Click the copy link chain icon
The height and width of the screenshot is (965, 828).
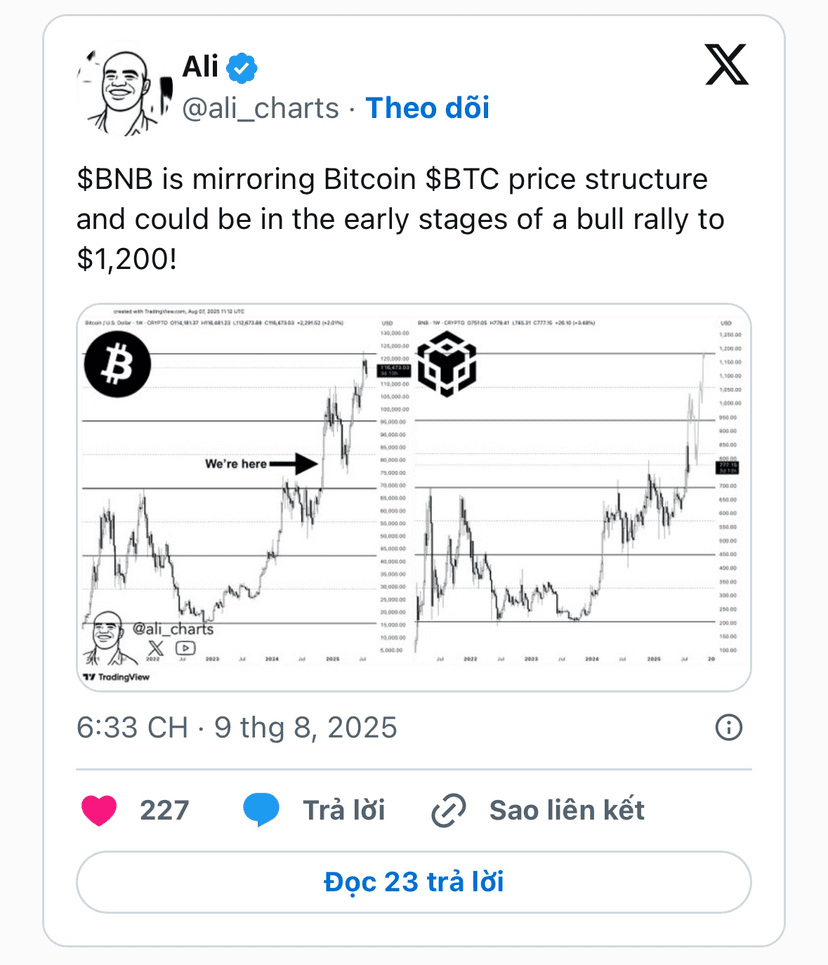448,810
